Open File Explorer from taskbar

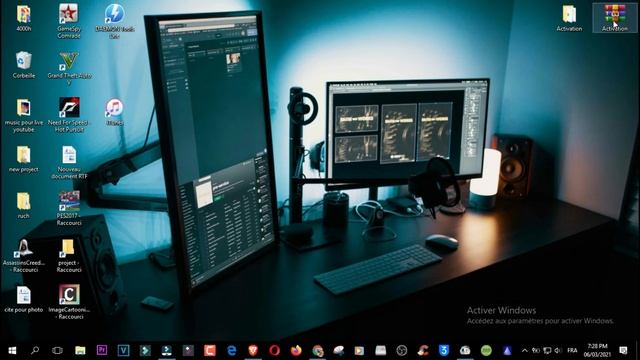80,350
